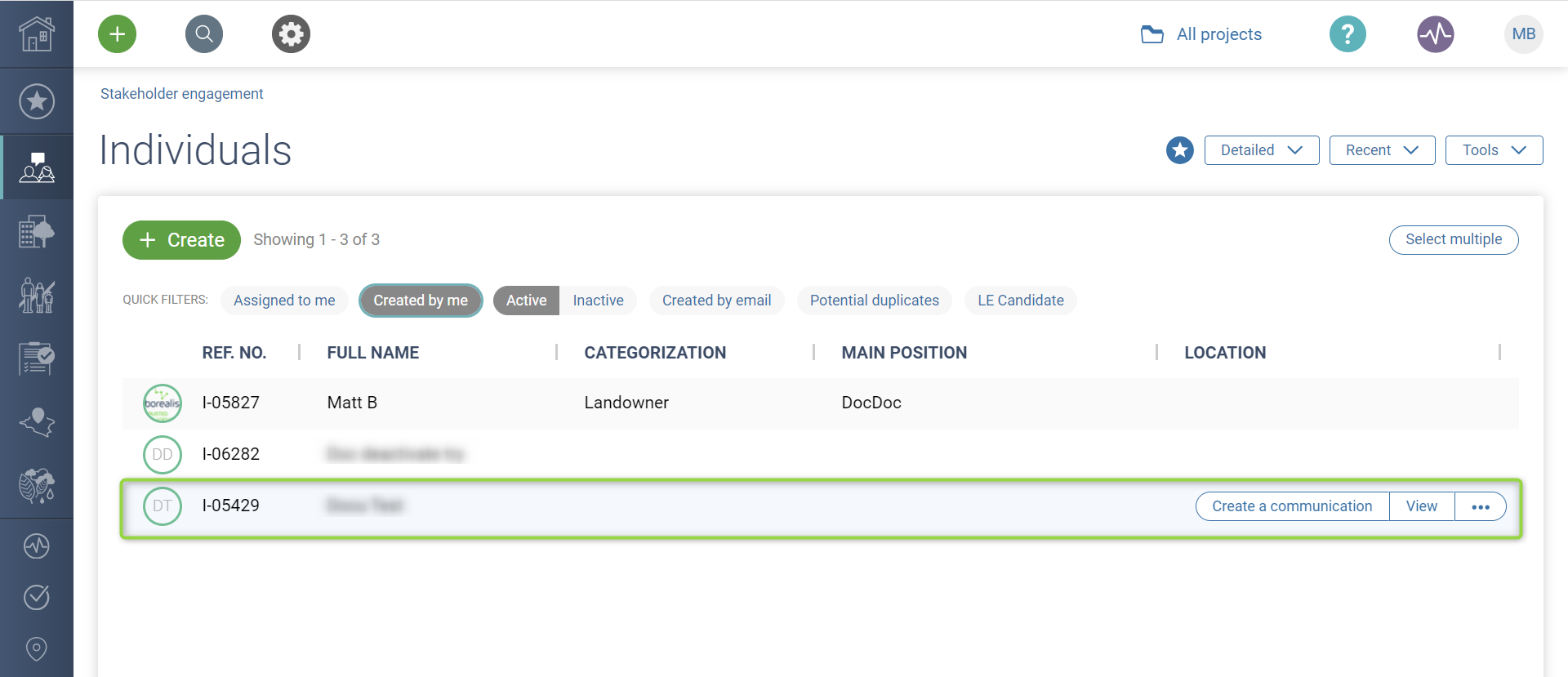This screenshot has width=1568, height=677.
Task: Click the Create a communication button
Action: (x=1292, y=506)
